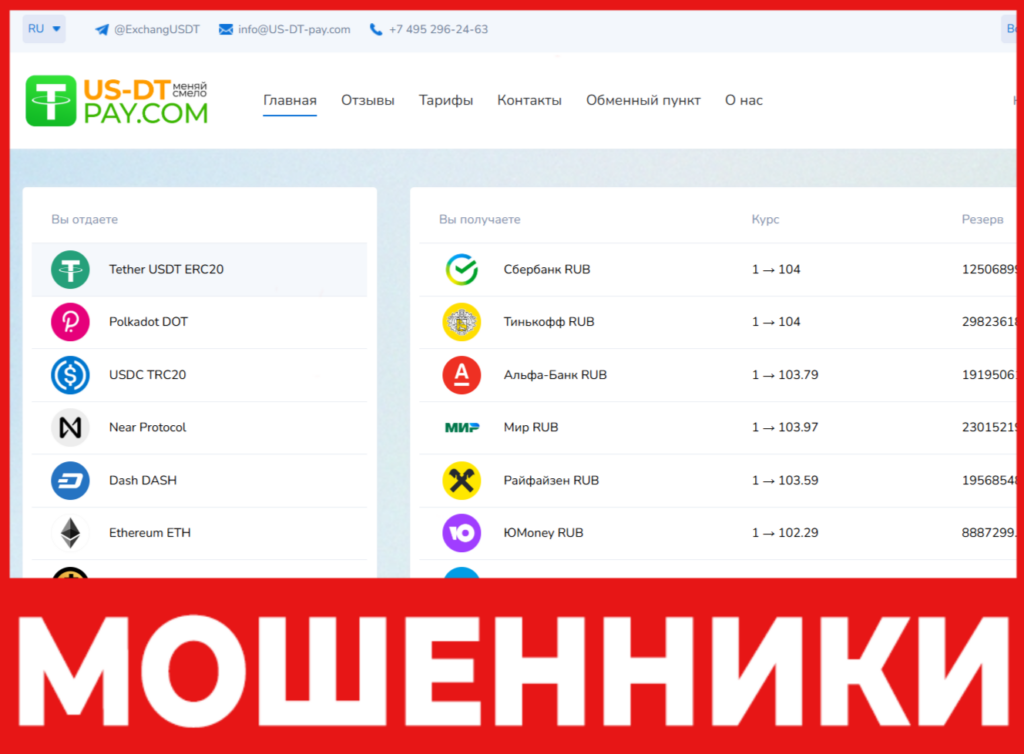The width and height of the screenshot is (1024, 754).
Task: Select the Сбербанк RUB bank icon
Action: 462,269
